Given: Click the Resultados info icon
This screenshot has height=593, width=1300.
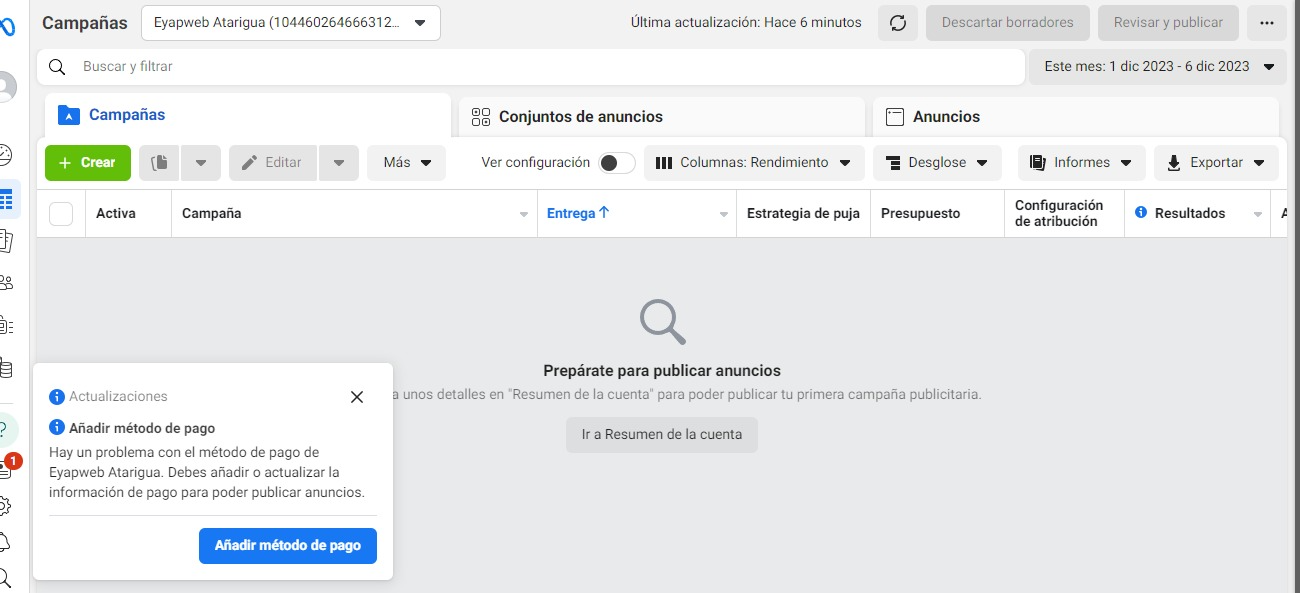Looking at the screenshot, I should [1141, 213].
